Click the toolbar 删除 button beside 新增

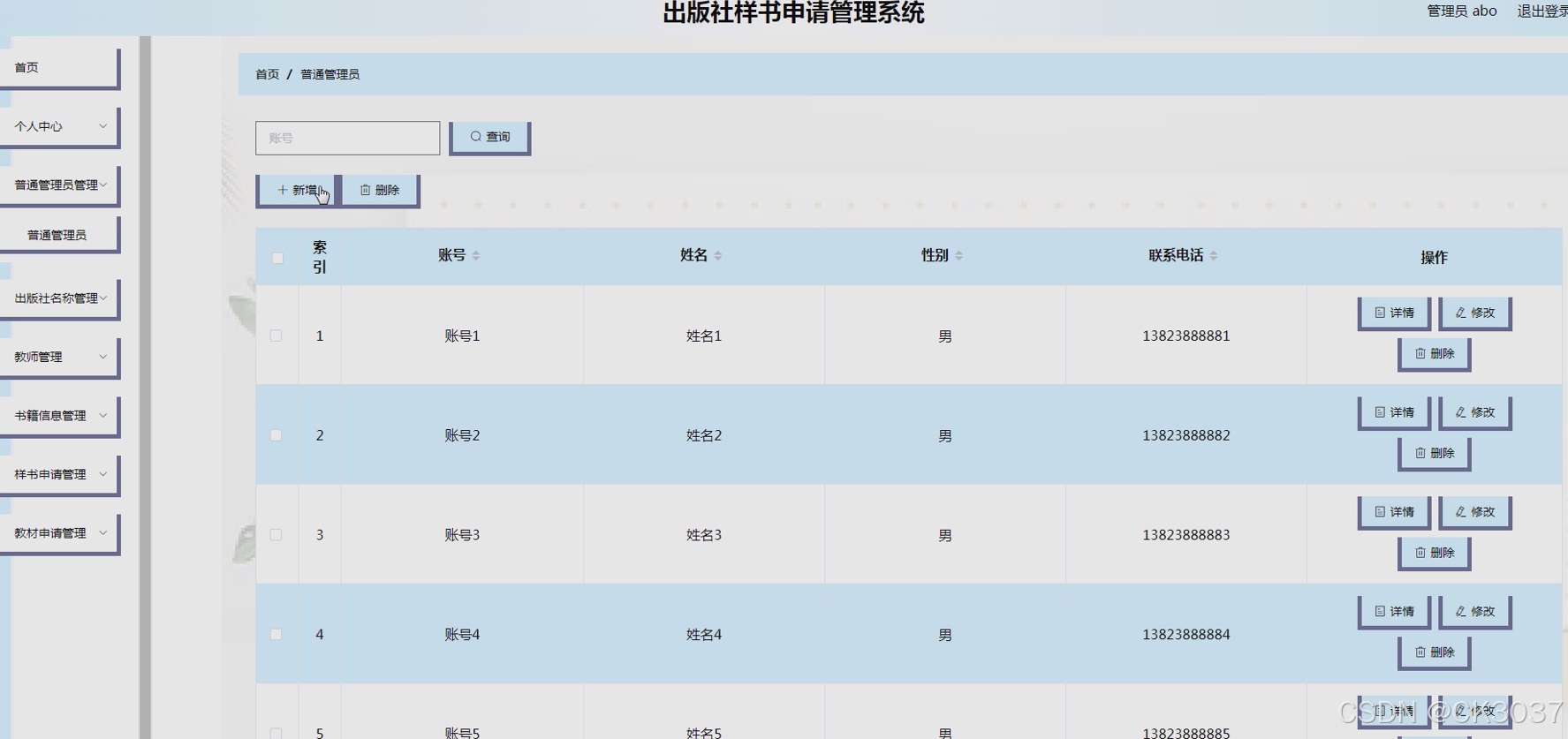380,190
